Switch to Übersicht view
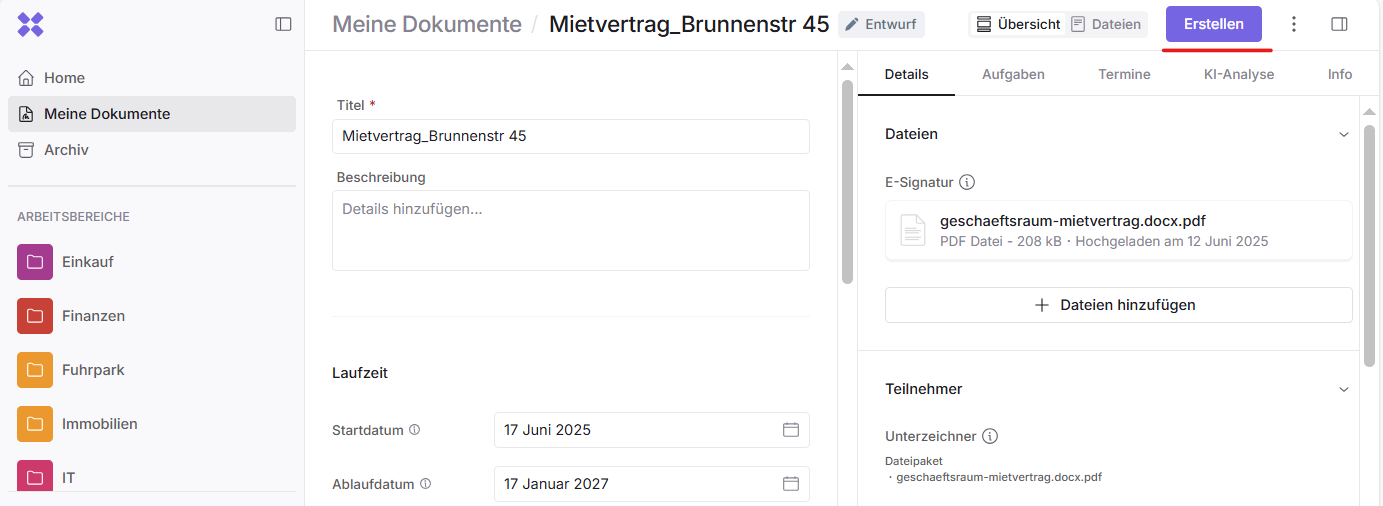 point(1018,24)
